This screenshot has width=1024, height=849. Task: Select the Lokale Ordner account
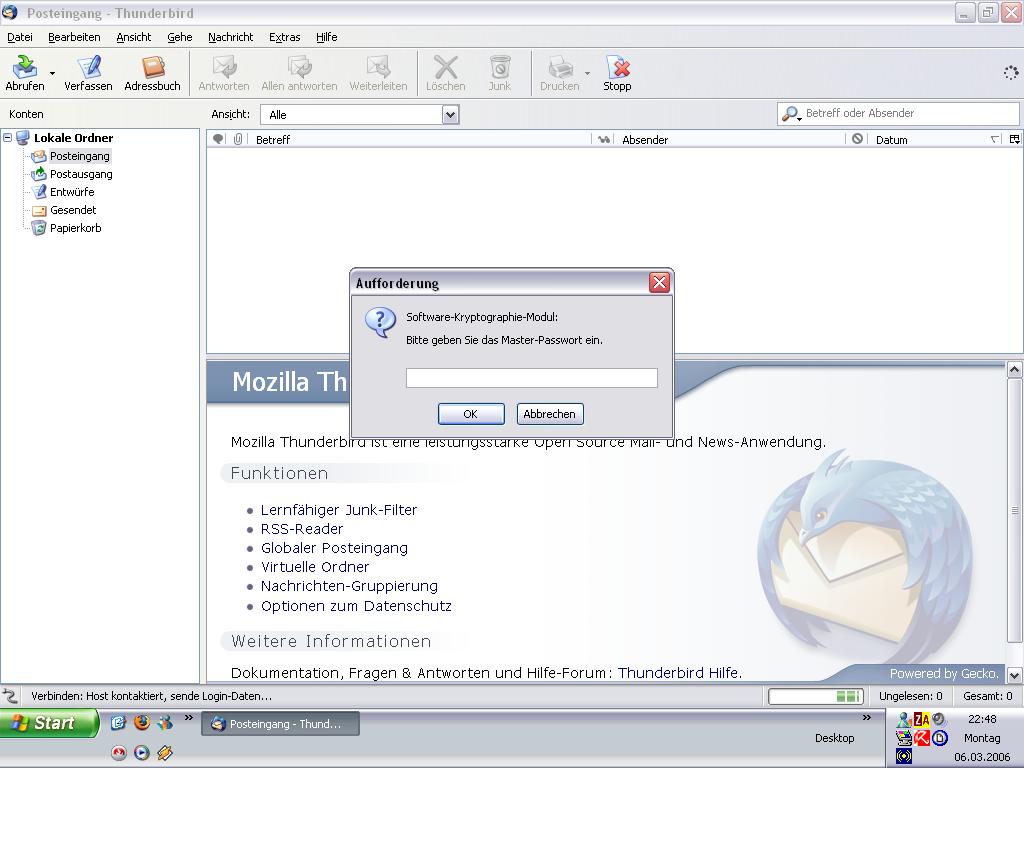(x=73, y=138)
